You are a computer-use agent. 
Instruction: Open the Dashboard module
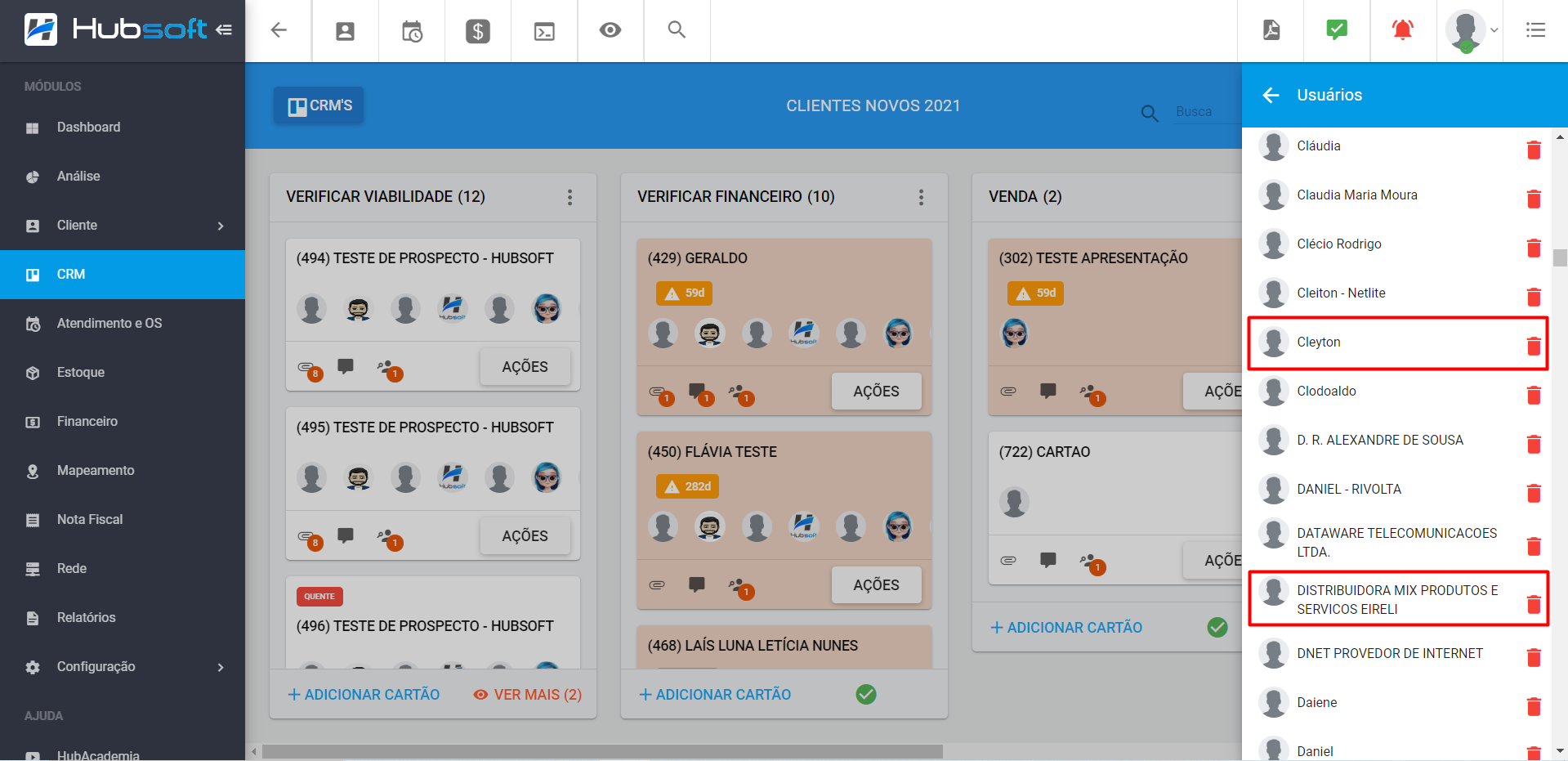(x=123, y=128)
